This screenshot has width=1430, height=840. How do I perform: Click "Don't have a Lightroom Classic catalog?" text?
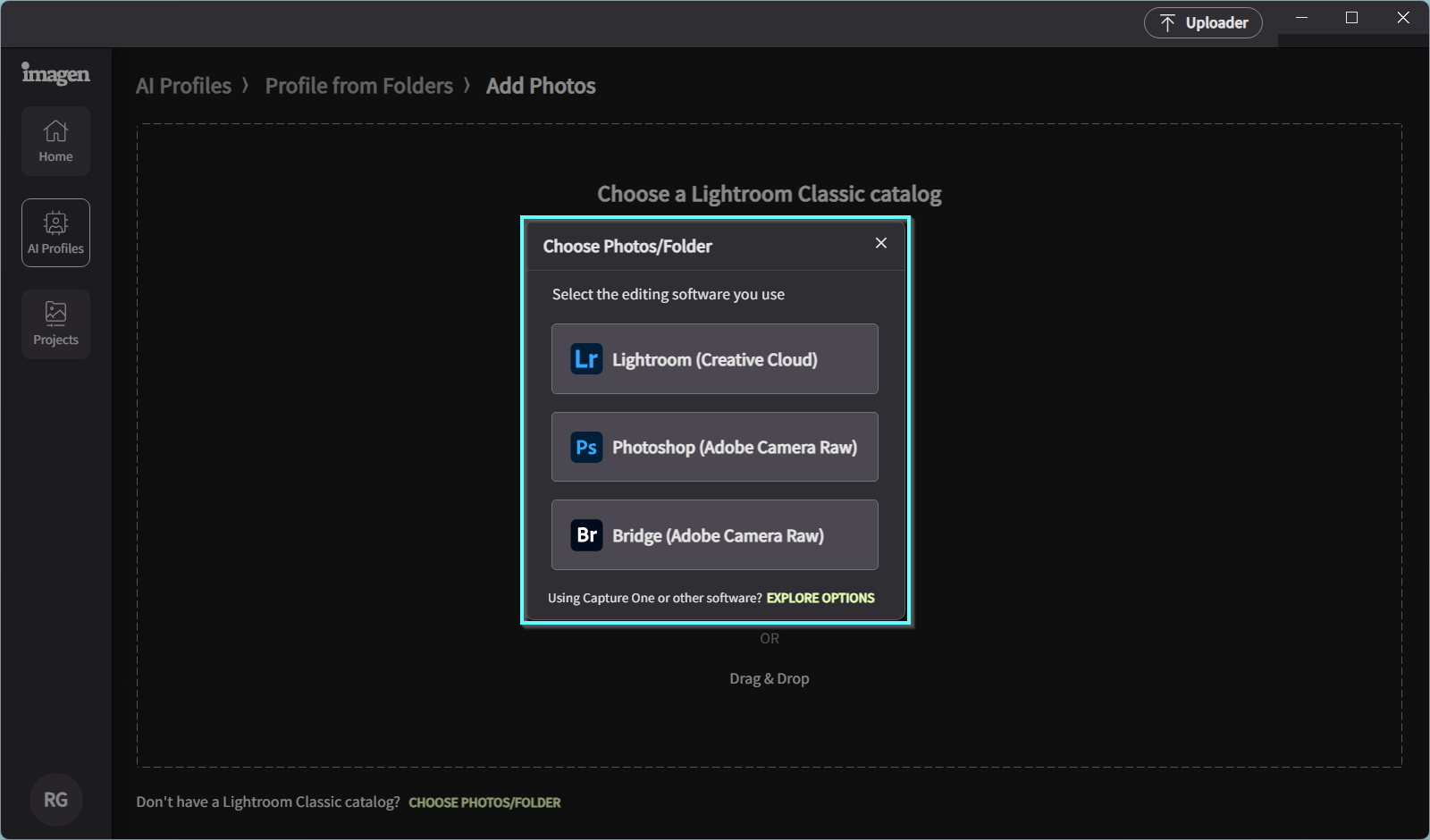[268, 802]
